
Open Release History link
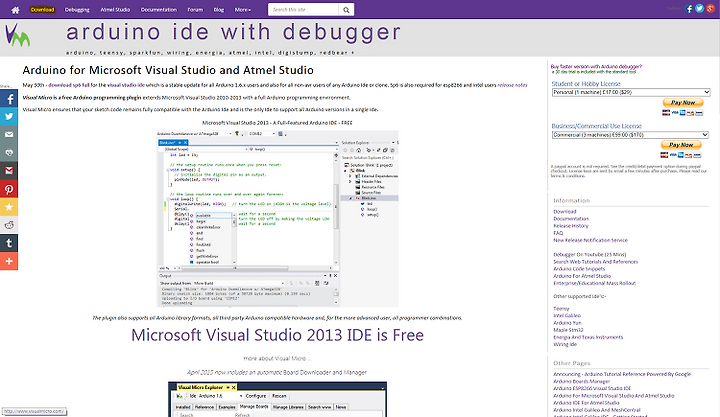click(571, 226)
